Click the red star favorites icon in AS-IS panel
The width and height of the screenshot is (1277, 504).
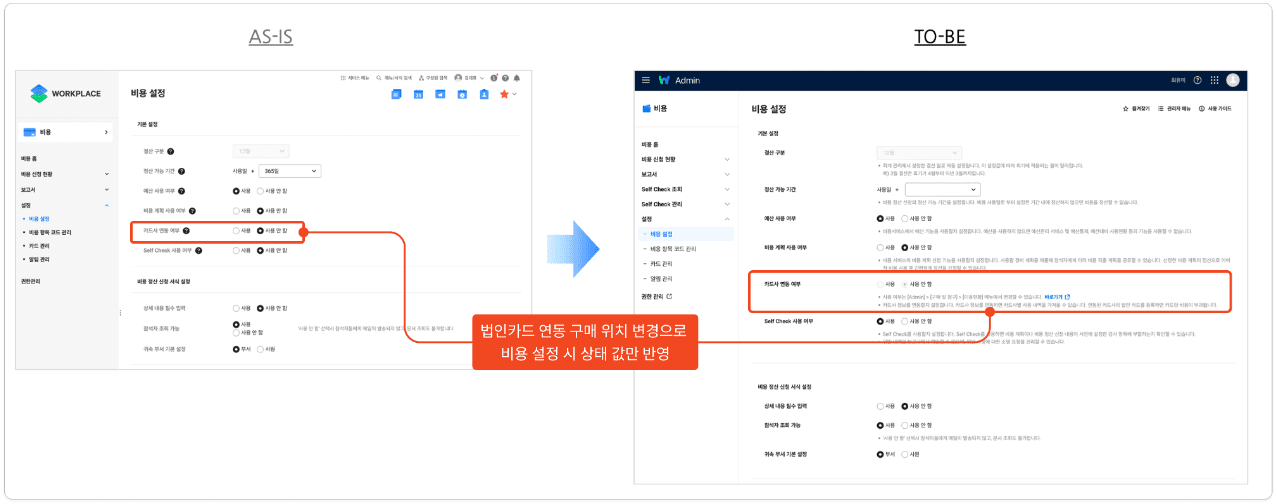click(505, 94)
